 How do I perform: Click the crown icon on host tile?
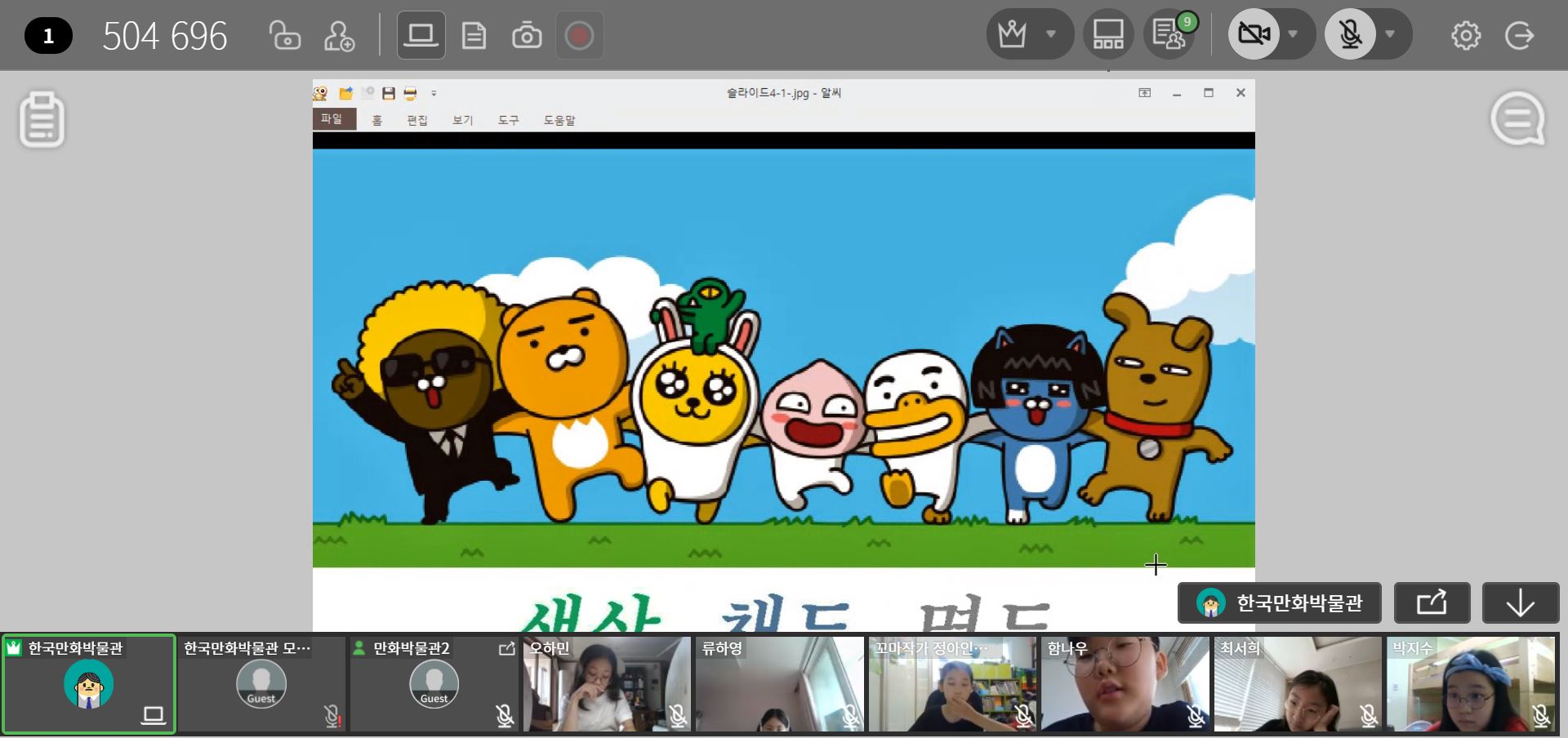(x=14, y=648)
